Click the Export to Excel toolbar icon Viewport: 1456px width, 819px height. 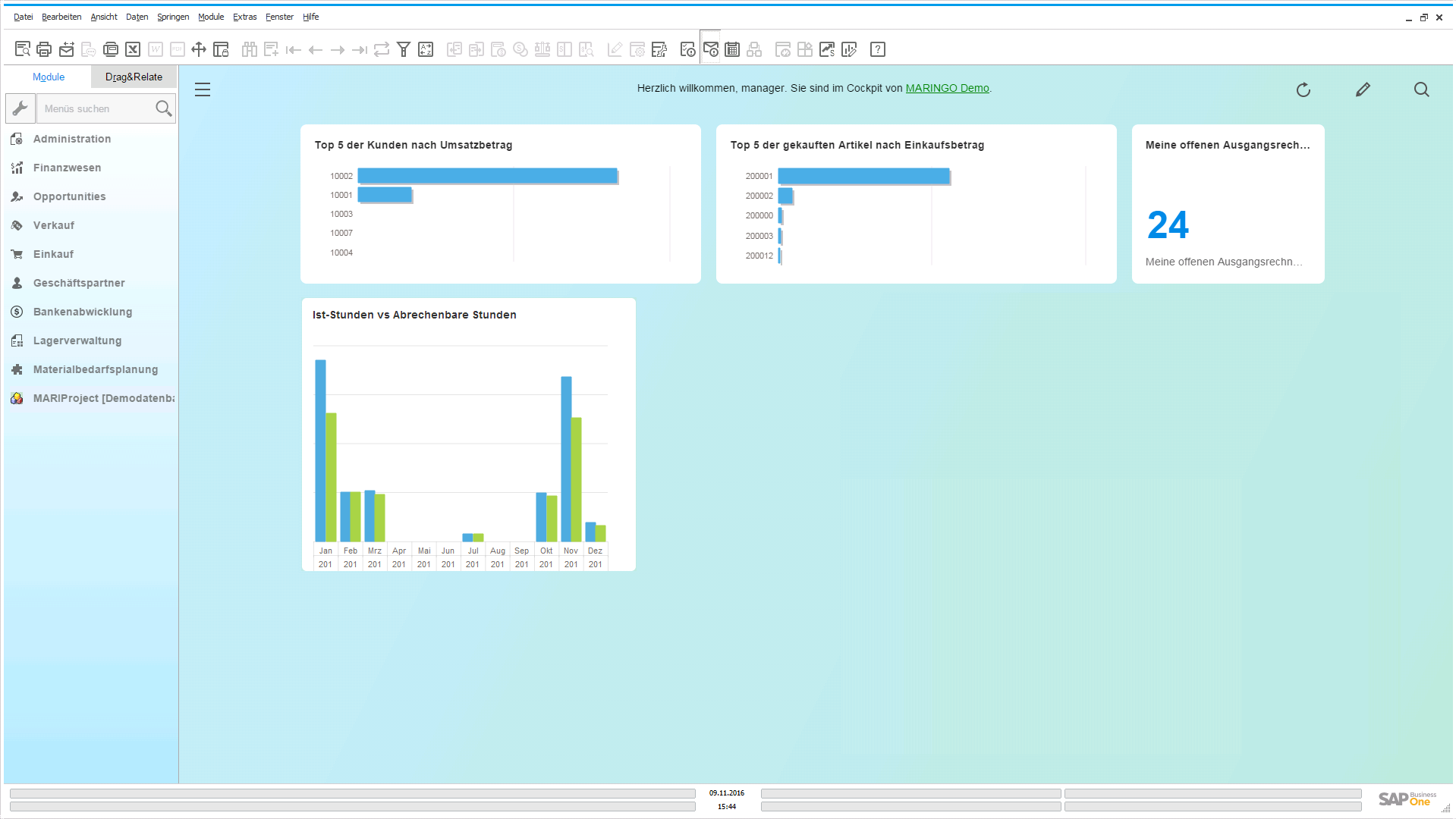click(133, 50)
